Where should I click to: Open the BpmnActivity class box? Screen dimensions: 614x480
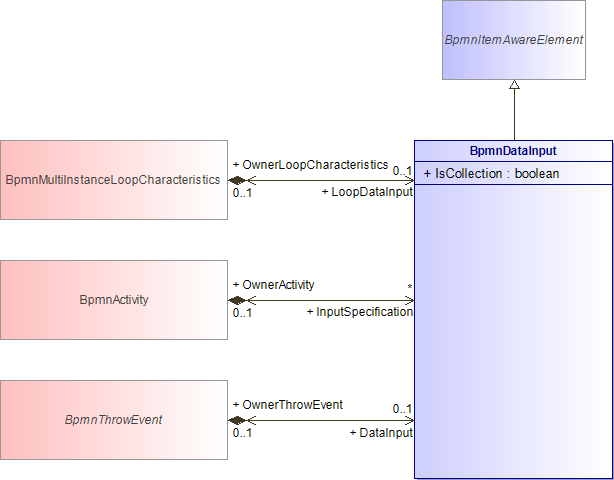(114, 300)
